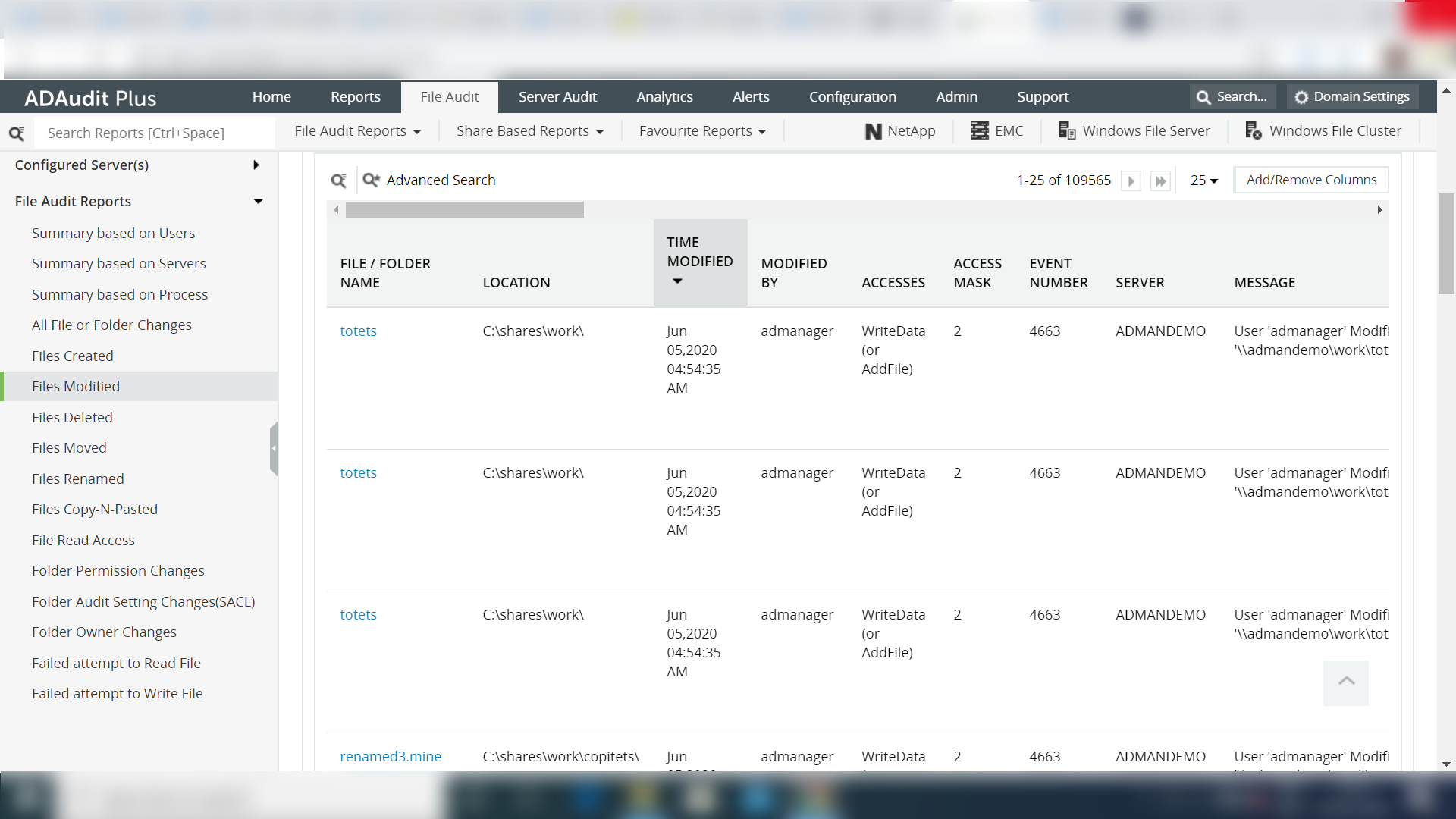Collapse the left sidebar panel handle
Image resolution: width=1456 pixels, height=819 pixels.
point(274,449)
